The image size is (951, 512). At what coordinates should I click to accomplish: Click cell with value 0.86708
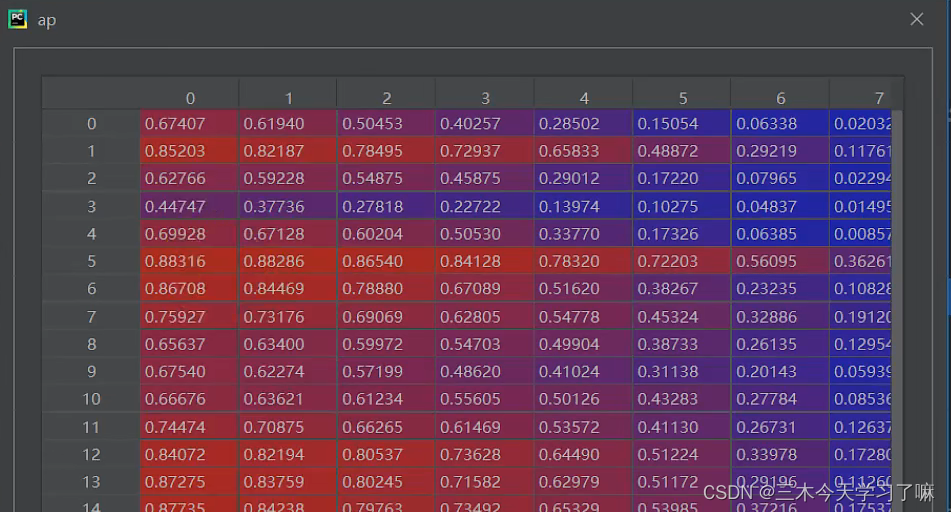coord(189,289)
